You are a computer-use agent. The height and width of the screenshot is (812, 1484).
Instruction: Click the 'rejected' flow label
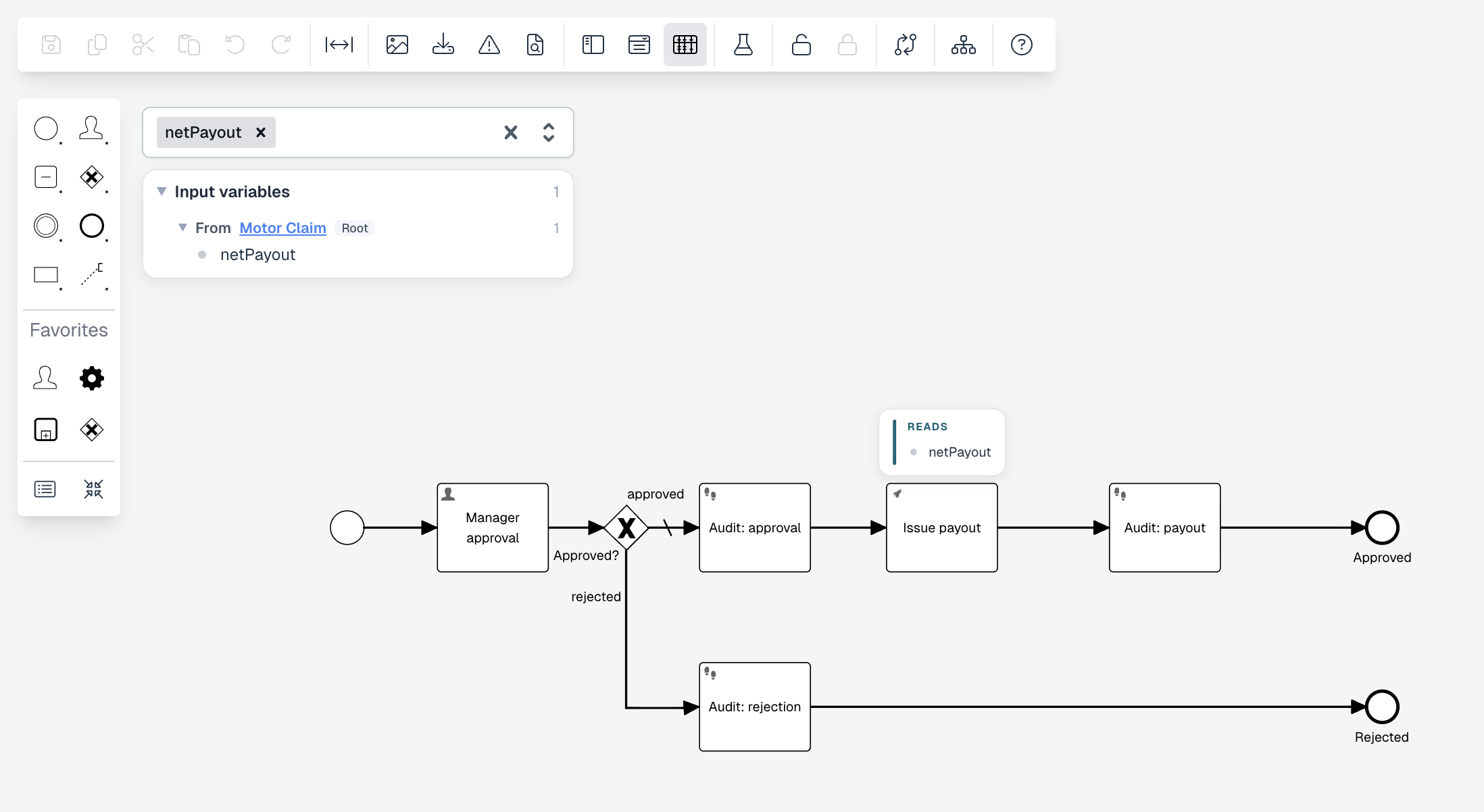[x=596, y=597]
